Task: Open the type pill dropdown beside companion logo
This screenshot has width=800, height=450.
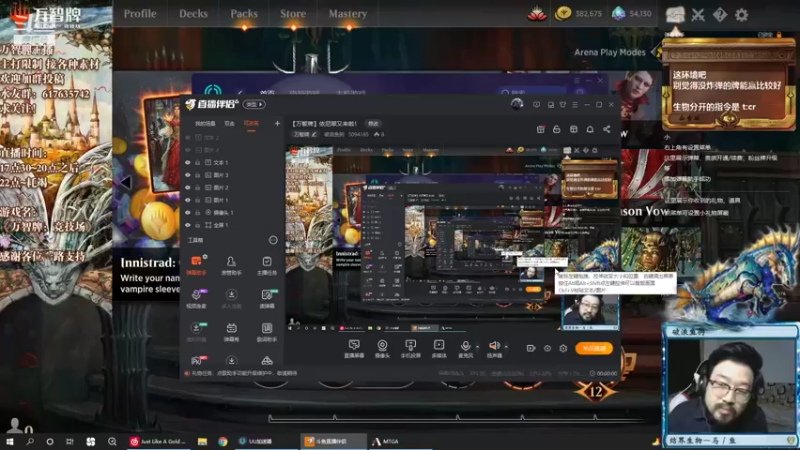Action: click(x=254, y=104)
